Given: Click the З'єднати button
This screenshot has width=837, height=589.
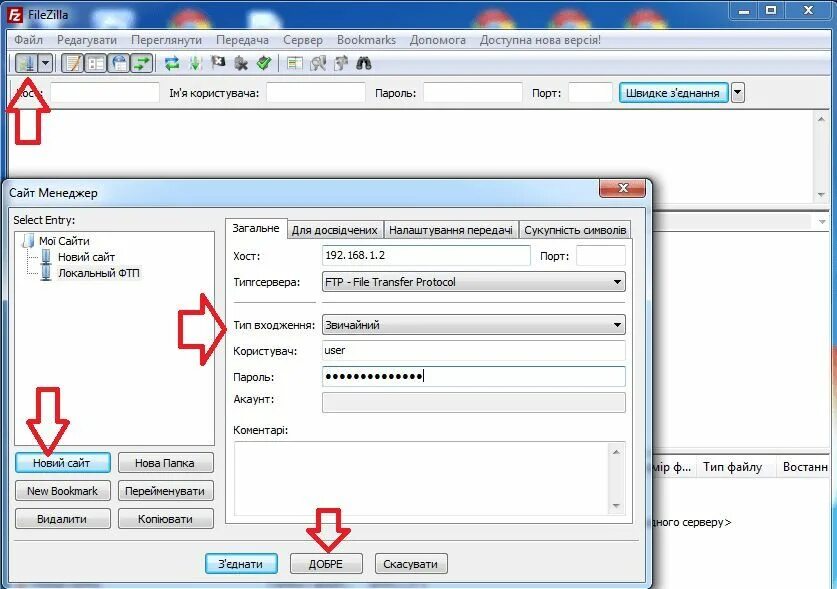Looking at the screenshot, I should click(x=241, y=563).
